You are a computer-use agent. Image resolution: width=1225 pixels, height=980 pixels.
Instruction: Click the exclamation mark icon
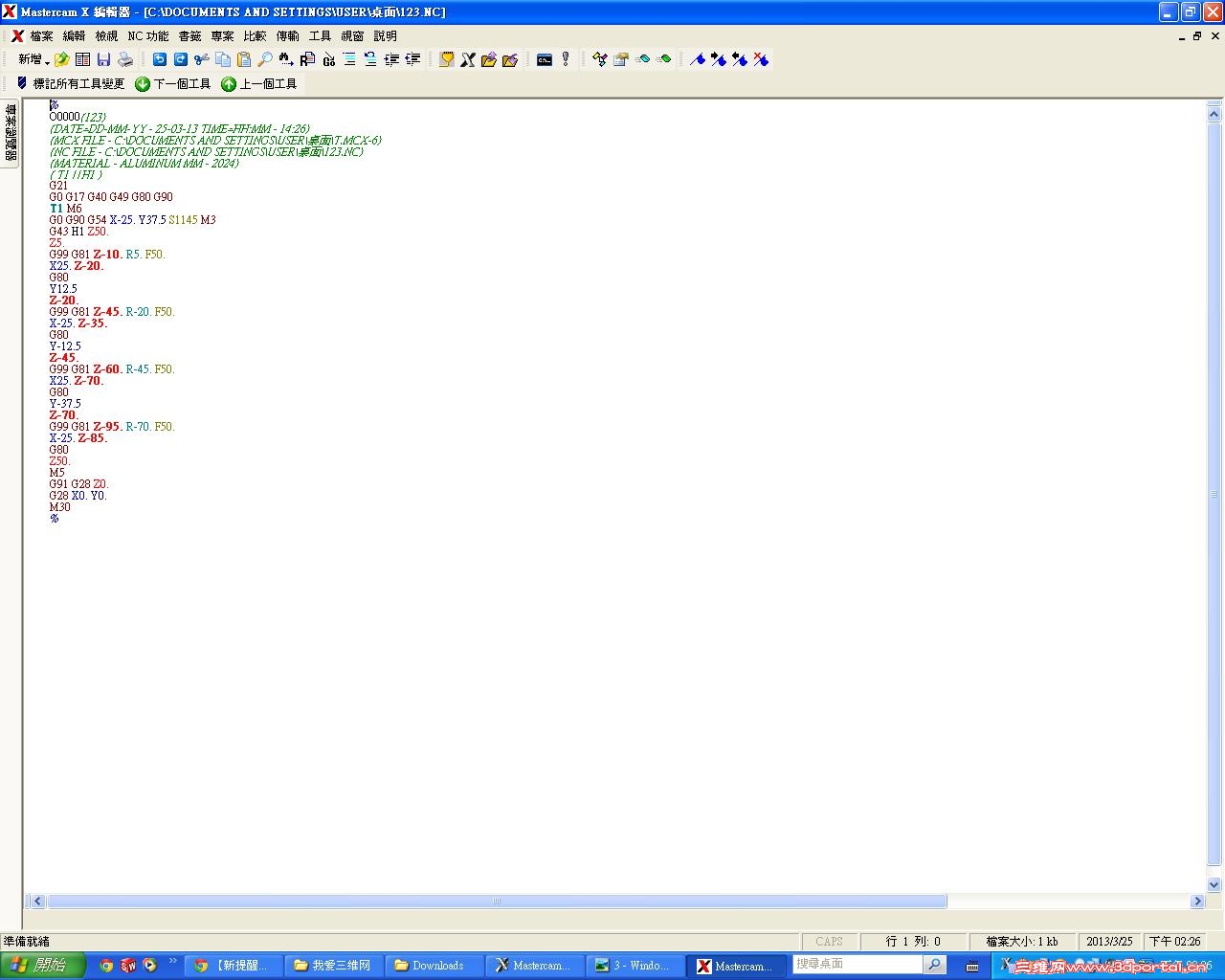566,59
